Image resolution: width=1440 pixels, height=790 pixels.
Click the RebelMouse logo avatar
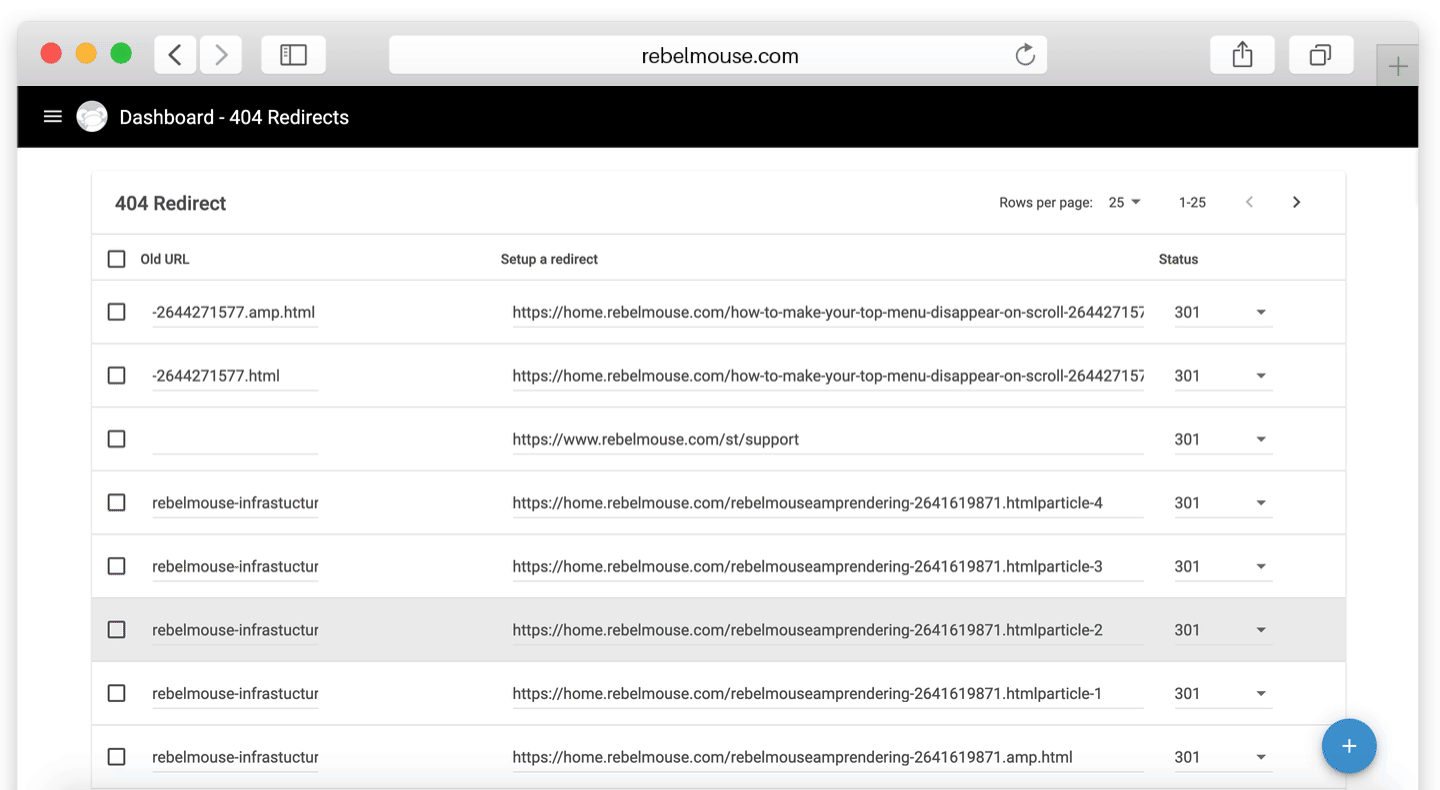(x=92, y=117)
